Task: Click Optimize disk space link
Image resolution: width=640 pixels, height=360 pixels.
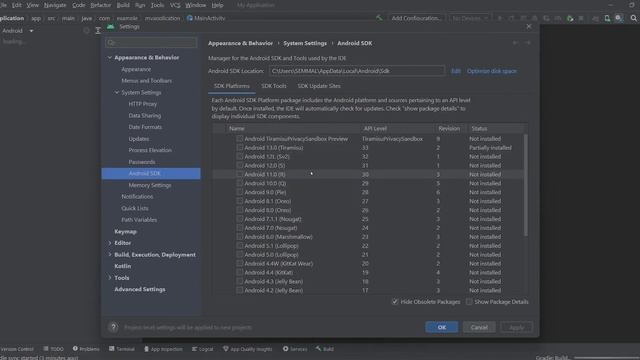Action: point(491,71)
